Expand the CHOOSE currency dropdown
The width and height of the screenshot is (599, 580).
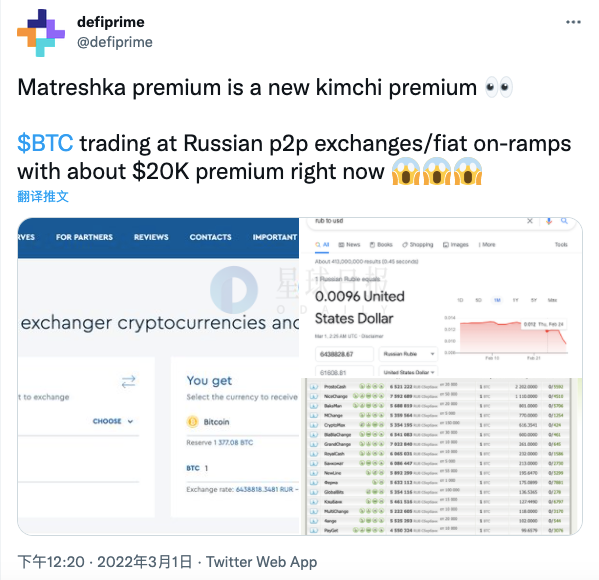(113, 421)
